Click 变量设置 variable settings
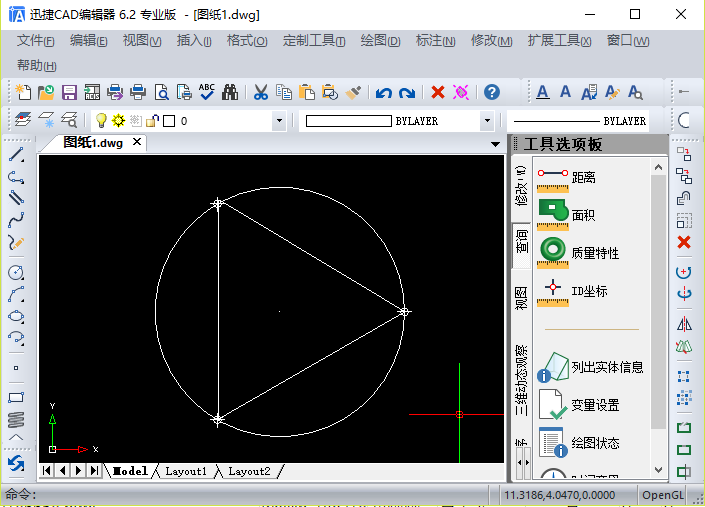 click(579, 405)
